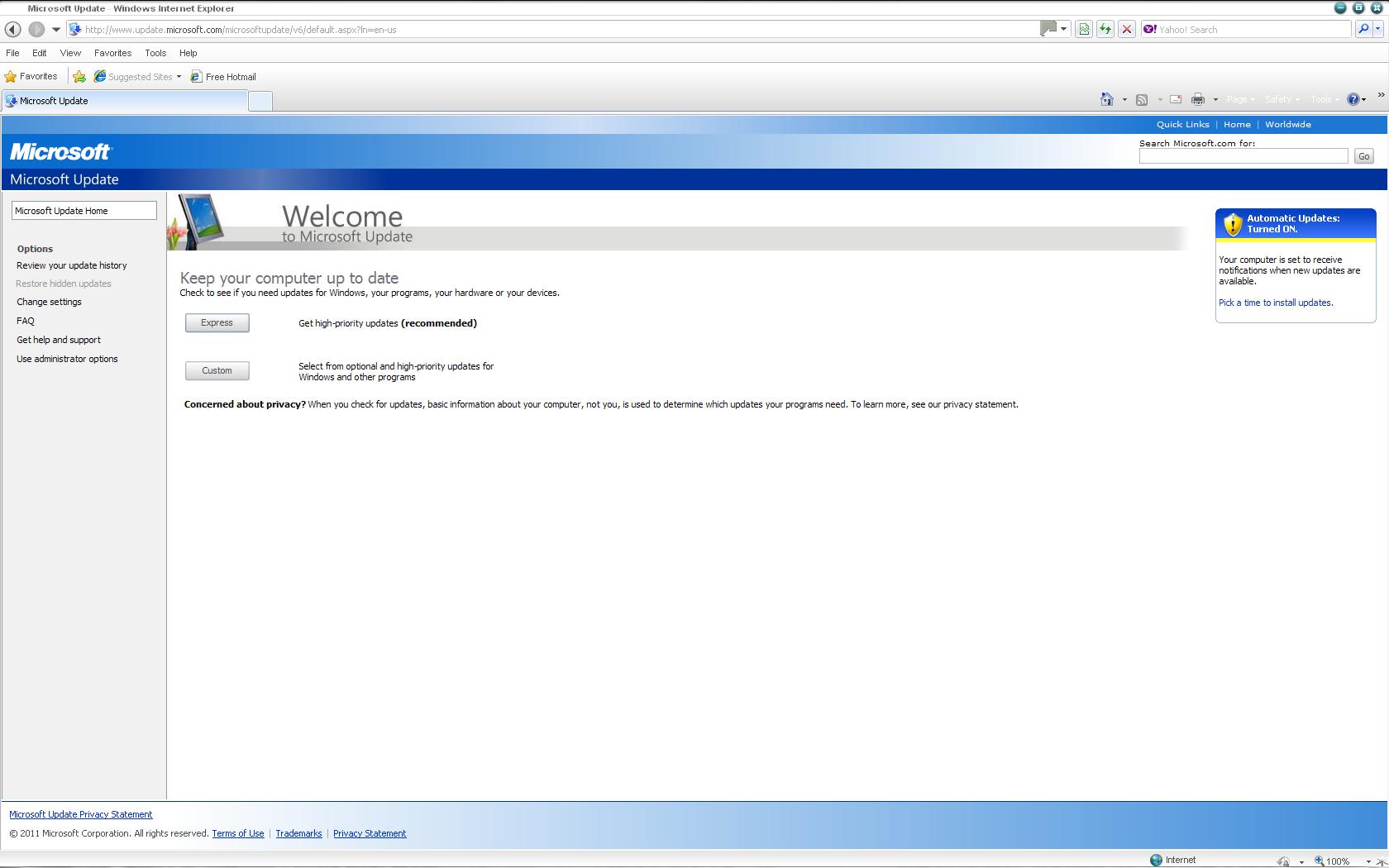Viewport: 1389px width, 868px height.
Task: Click the green Refresh arrows icon
Action: pyautogui.click(x=1105, y=29)
